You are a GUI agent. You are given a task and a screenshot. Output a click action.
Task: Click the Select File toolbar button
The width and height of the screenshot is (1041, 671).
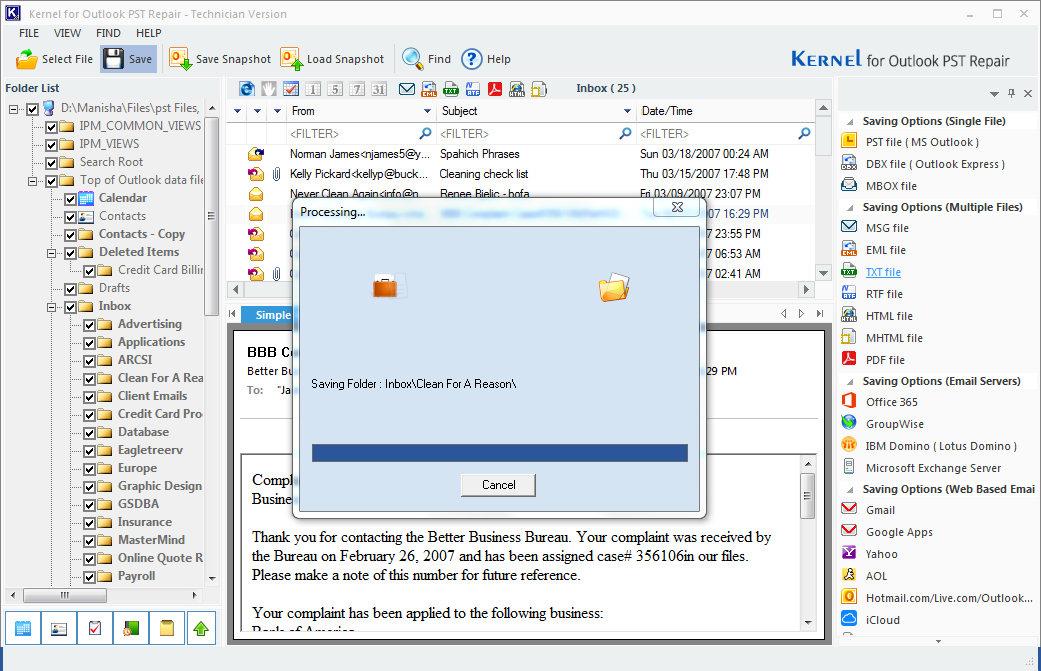pos(54,59)
